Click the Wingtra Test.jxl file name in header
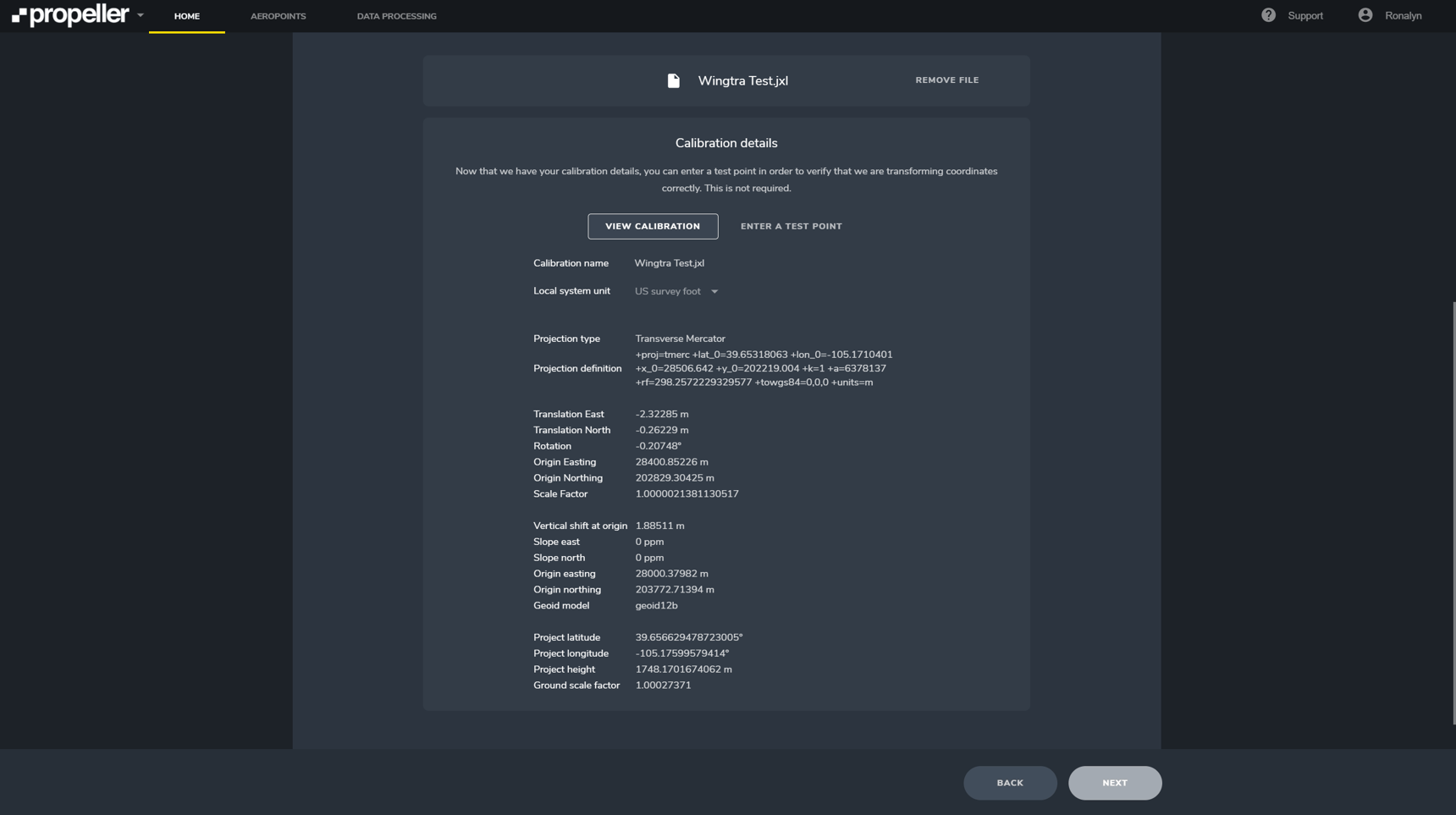1456x815 pixels. [742, 80]
